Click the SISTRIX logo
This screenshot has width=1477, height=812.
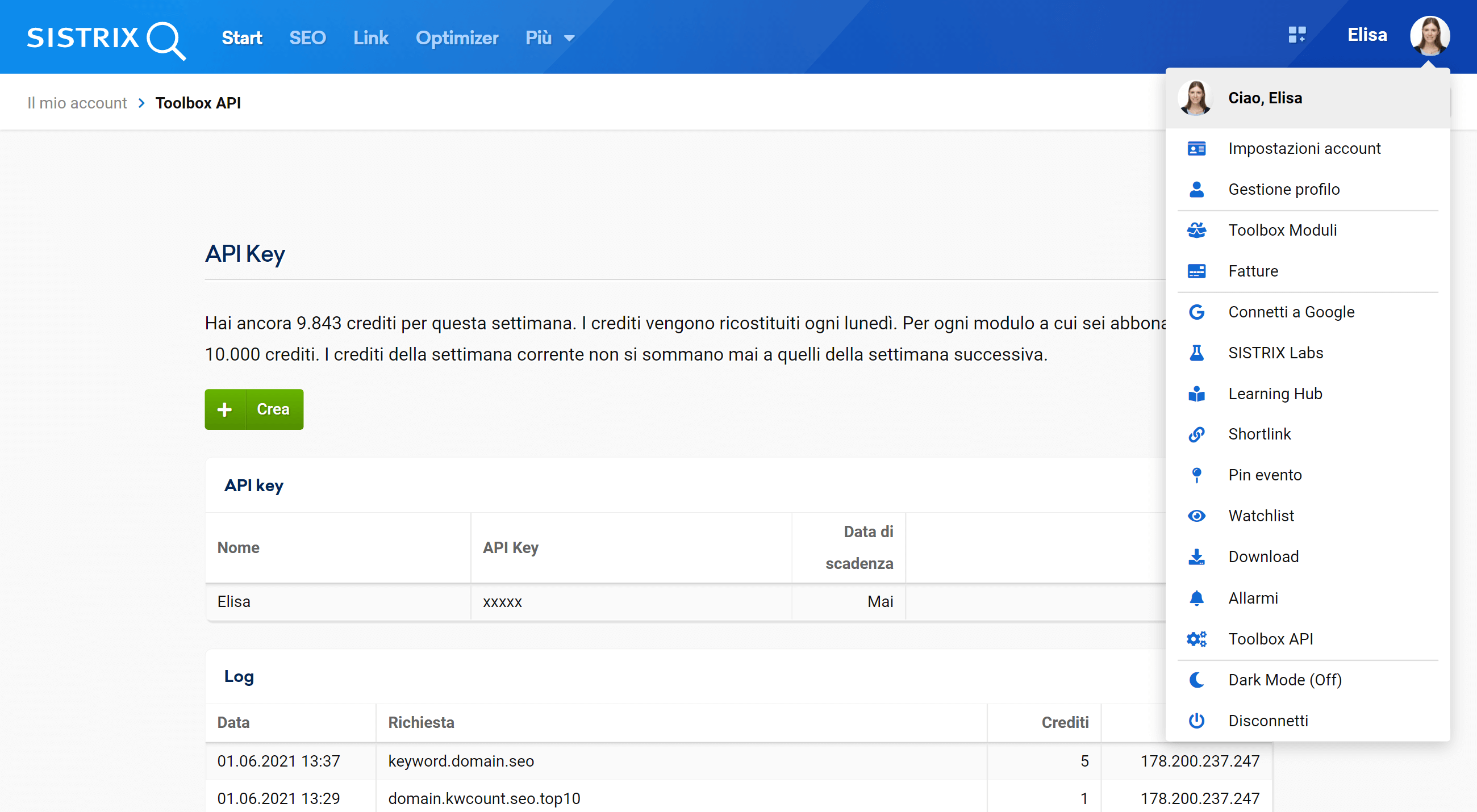(106, 40)
